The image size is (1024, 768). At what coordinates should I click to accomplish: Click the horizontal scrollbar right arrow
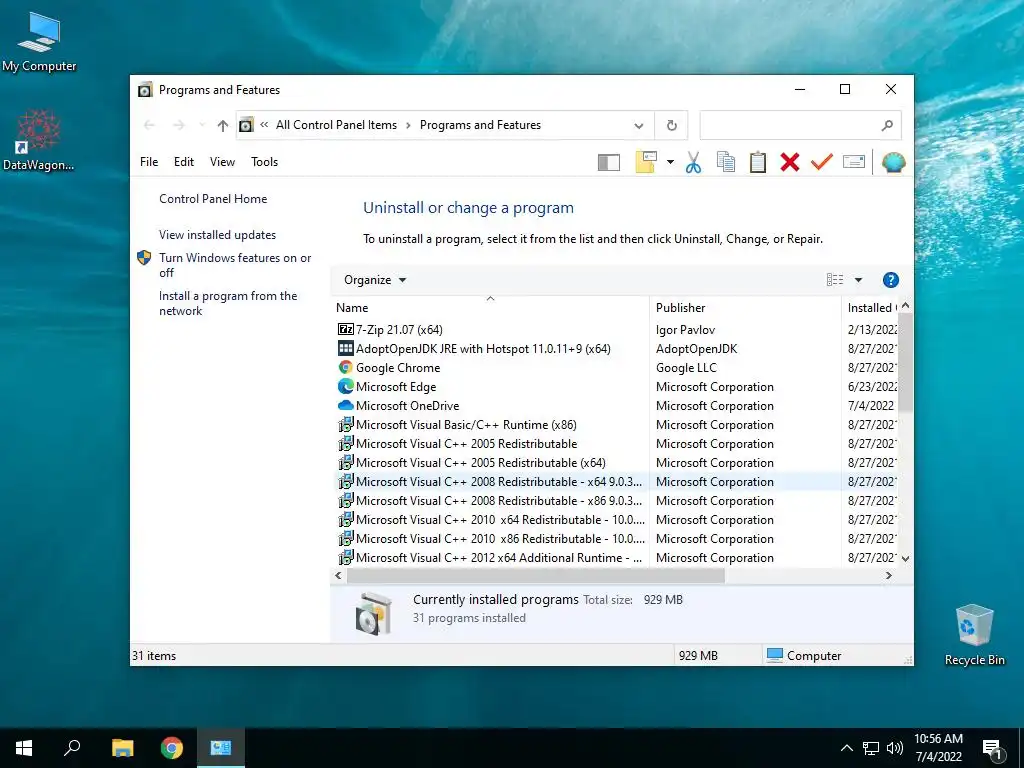[889, 576]
